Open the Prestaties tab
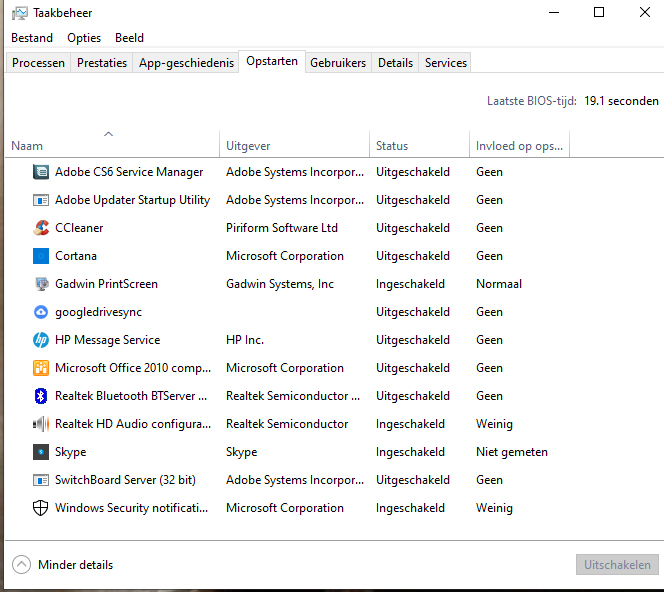Viewport: 664px width, 592px height. pyautogui.click(x=102, y=62)
